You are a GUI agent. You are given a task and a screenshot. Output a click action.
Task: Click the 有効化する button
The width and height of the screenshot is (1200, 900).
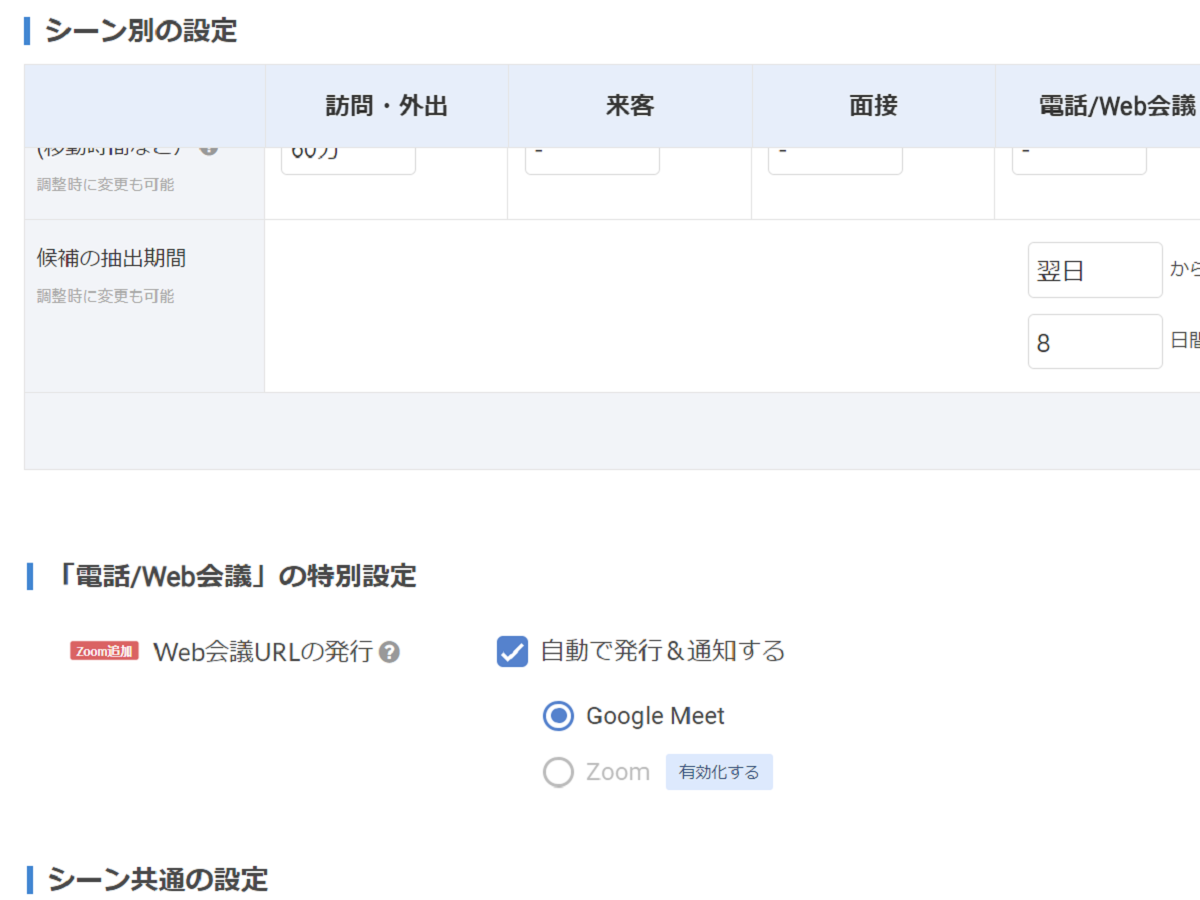[719, 772]
